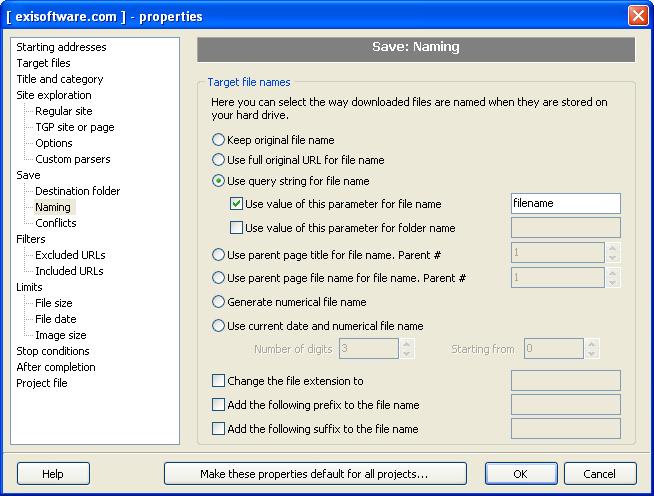Screen dimensions: 654x496
Task: Open Title and category page
Action: pyautogui.click(x=60, y=79)
